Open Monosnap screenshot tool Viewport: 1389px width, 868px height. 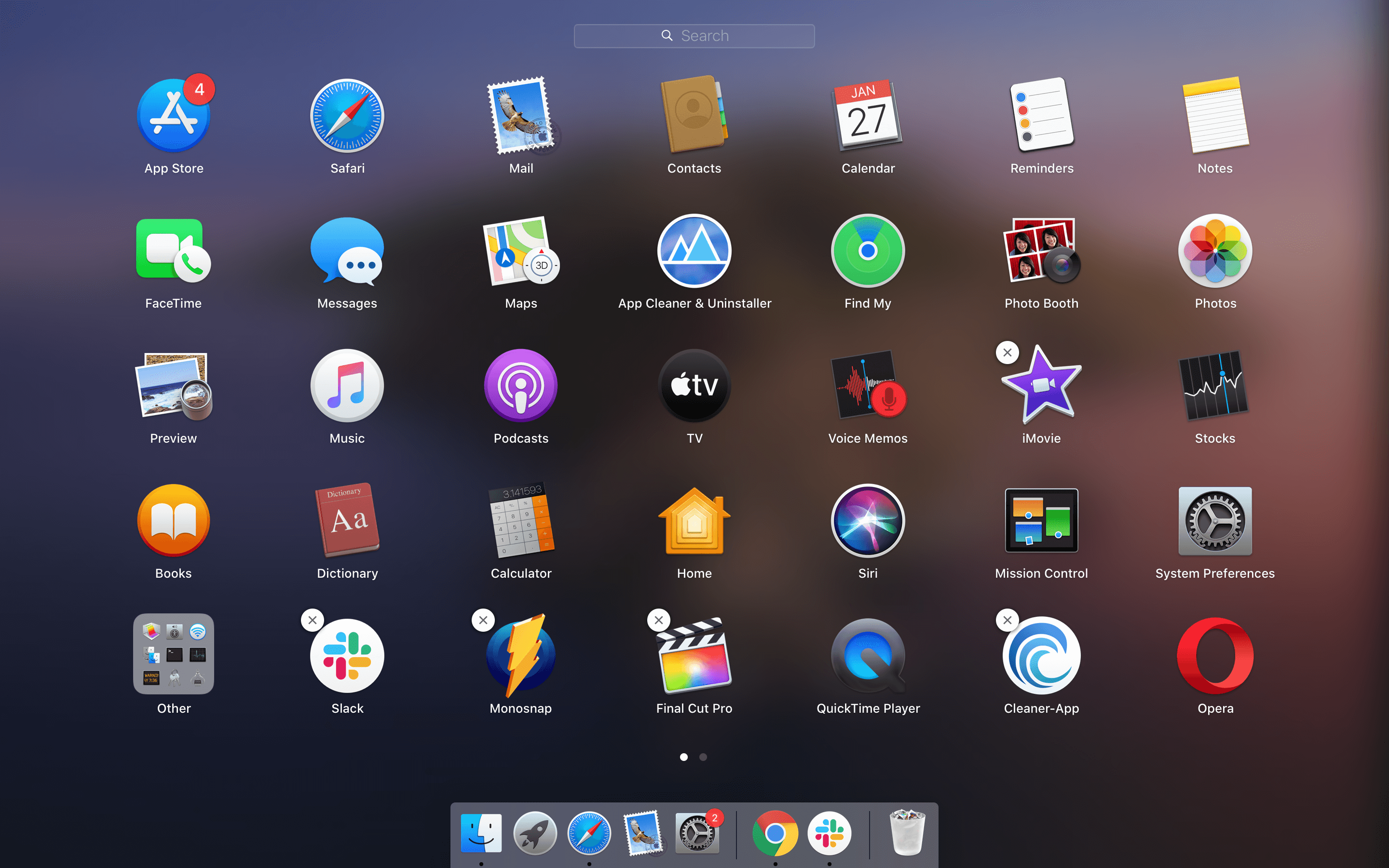(x=520, y=656)
